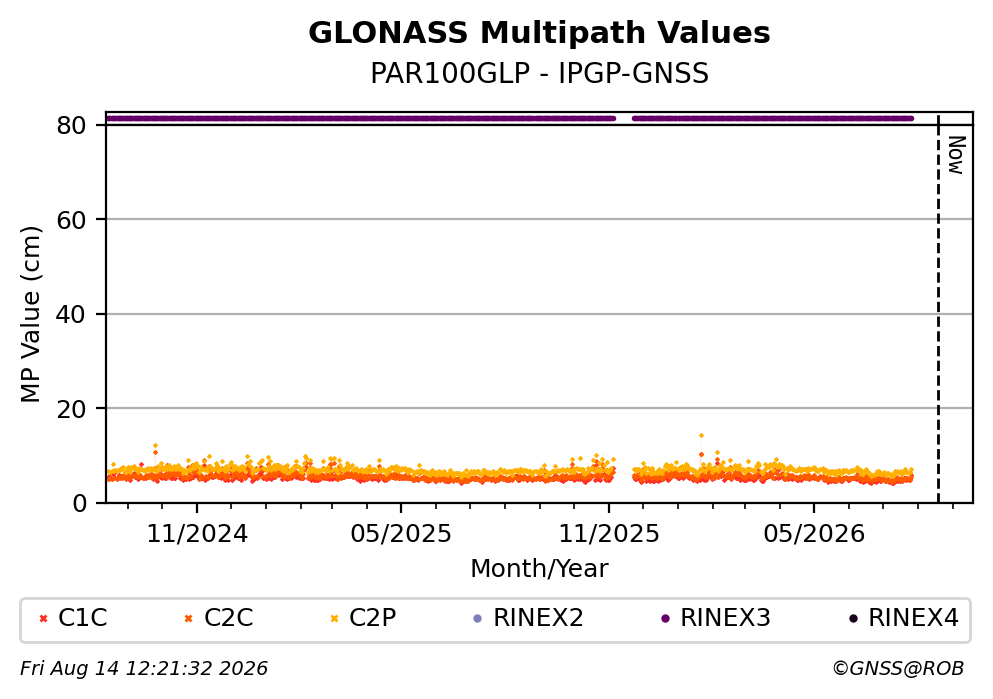The image size is (993, 699).
Task: Click the x-axis date '05/2025'
Action: pyautogui.click(x=401, y=534)
